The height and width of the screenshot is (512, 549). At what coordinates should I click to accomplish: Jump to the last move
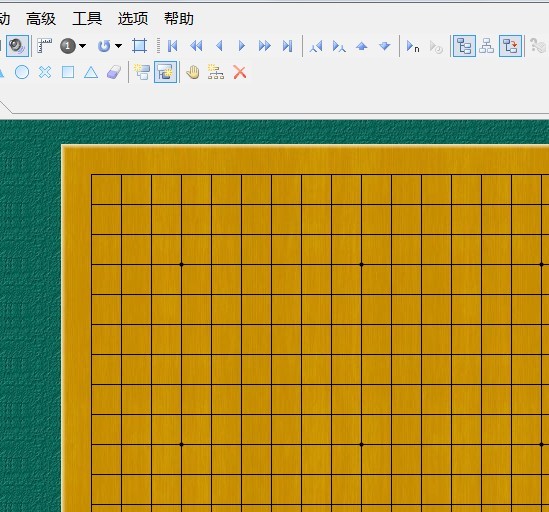tap(287, 46)
